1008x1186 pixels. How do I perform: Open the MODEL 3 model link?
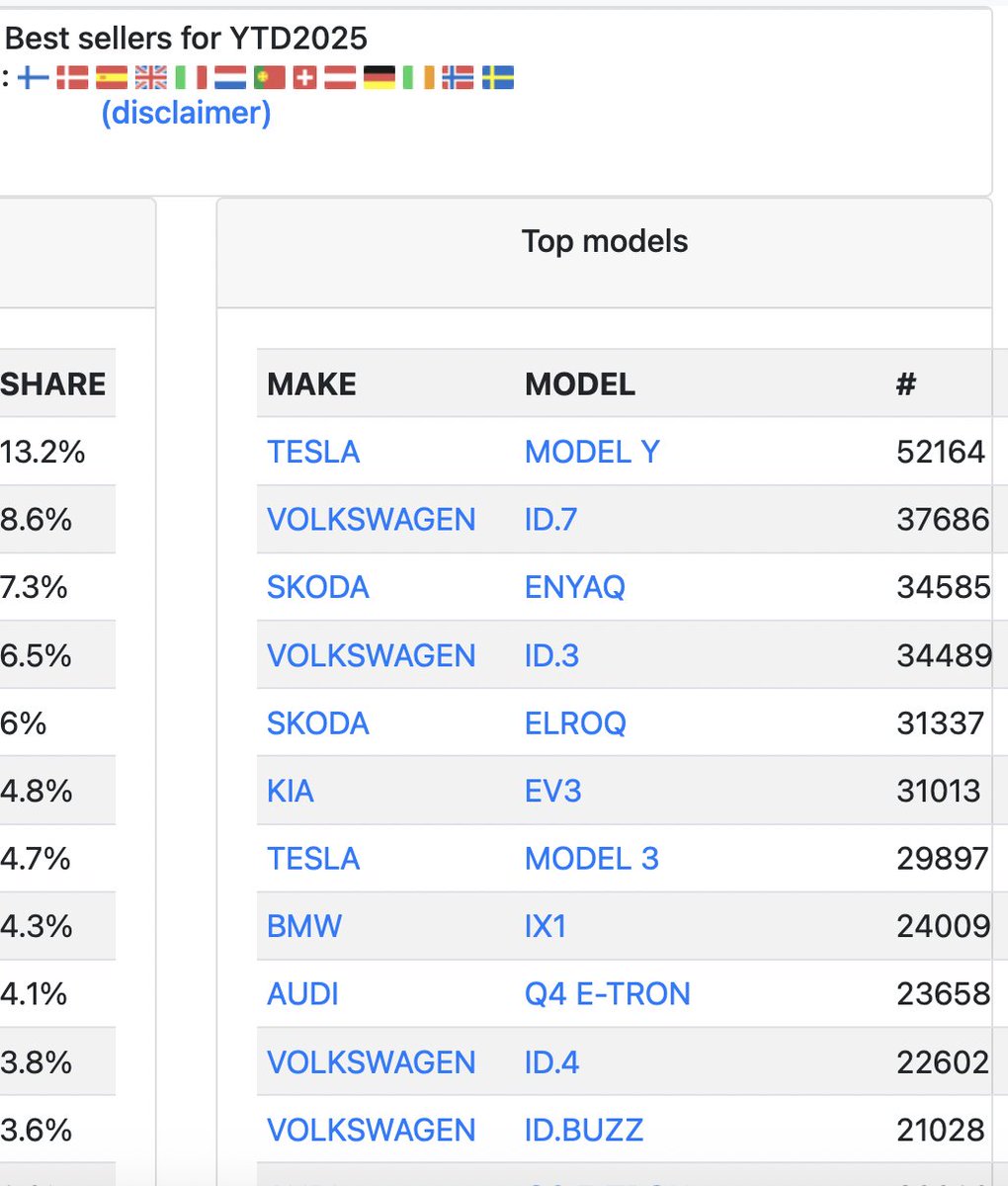coord(592,858)
